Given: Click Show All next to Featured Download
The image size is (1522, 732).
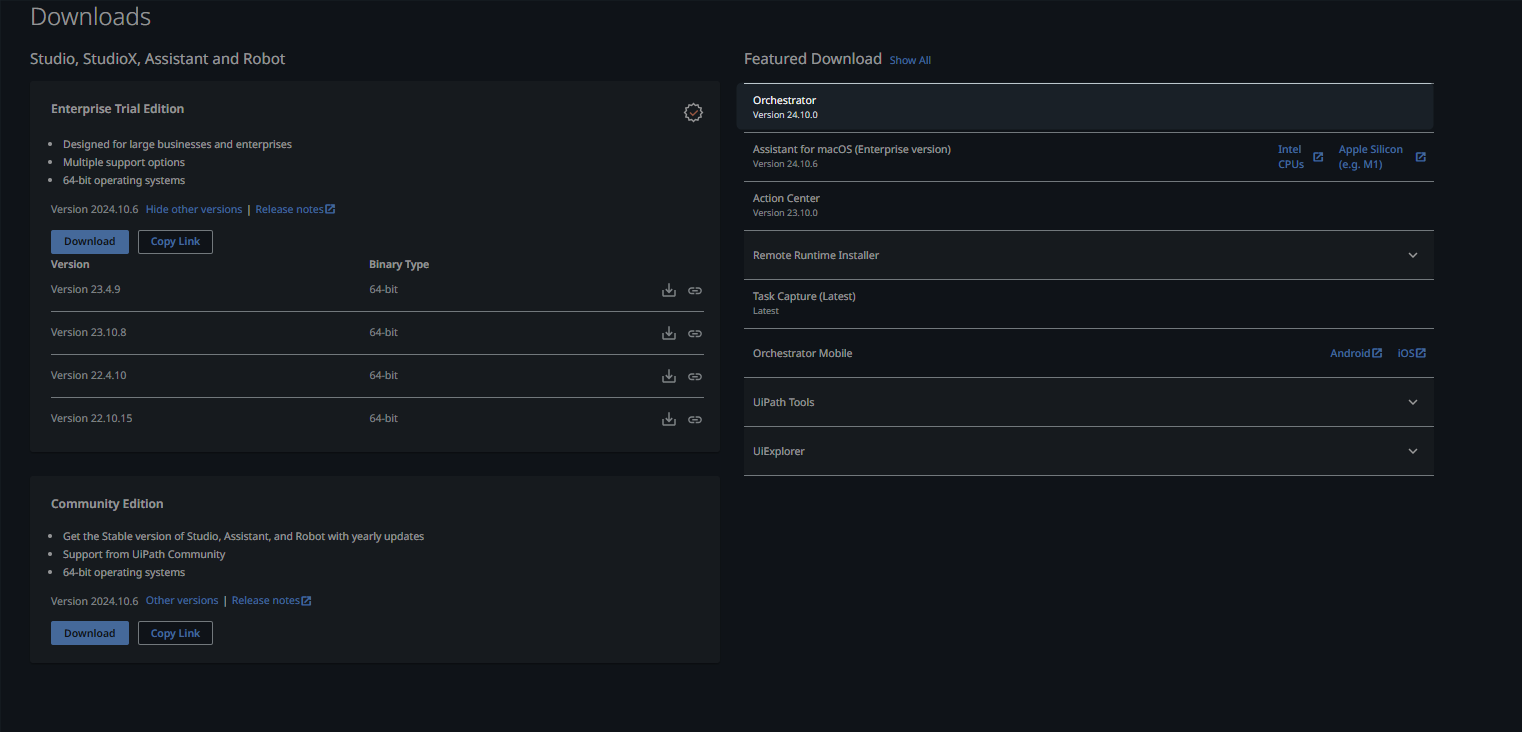Looking at the screenshot, I should point(910,61).
